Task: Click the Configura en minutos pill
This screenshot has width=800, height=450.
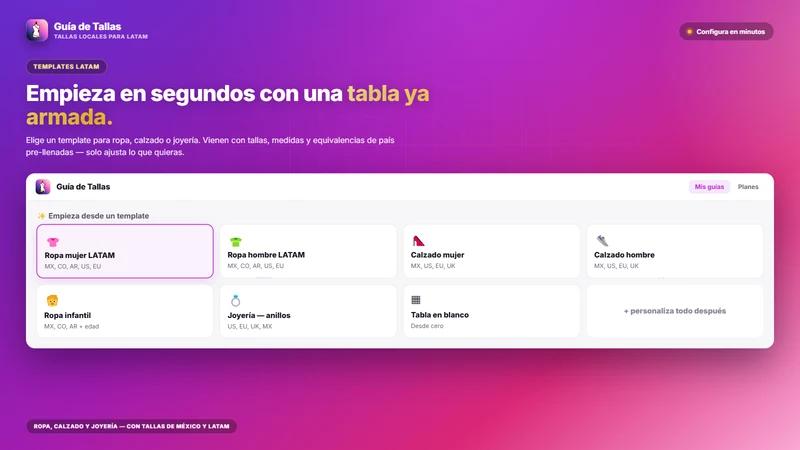Action: [x=726, y=32]
